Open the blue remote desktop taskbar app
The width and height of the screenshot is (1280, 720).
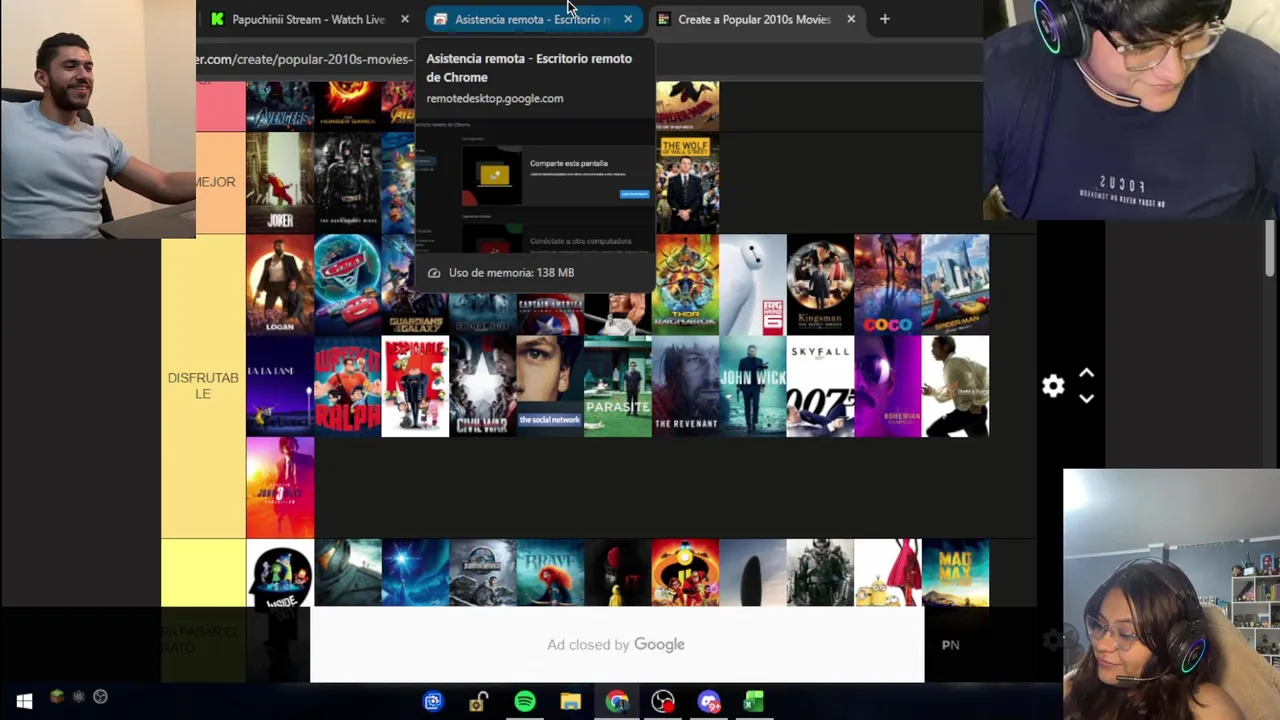pyautogui.click(x=433, y=702)
